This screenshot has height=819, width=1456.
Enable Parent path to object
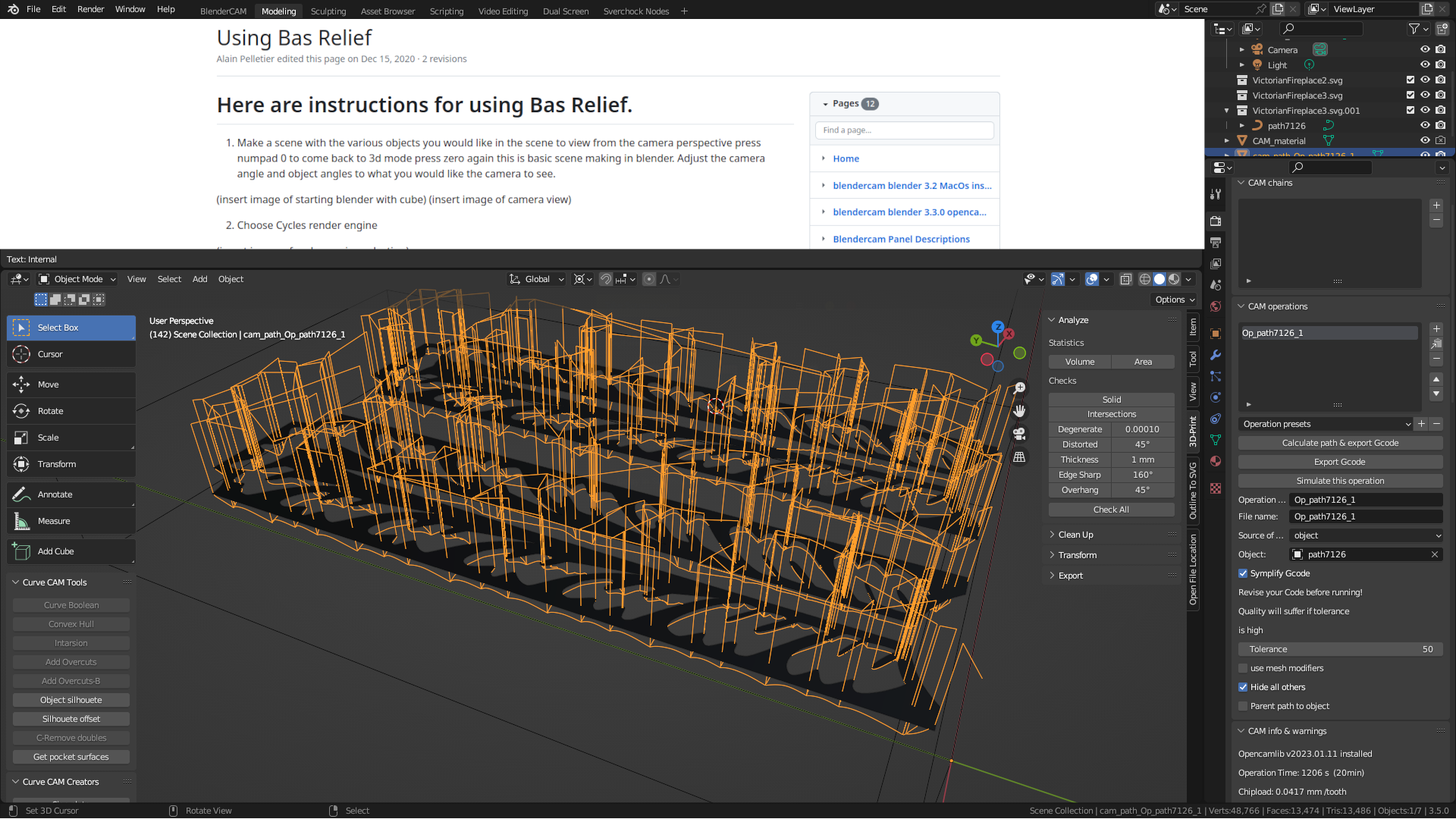1243,706
